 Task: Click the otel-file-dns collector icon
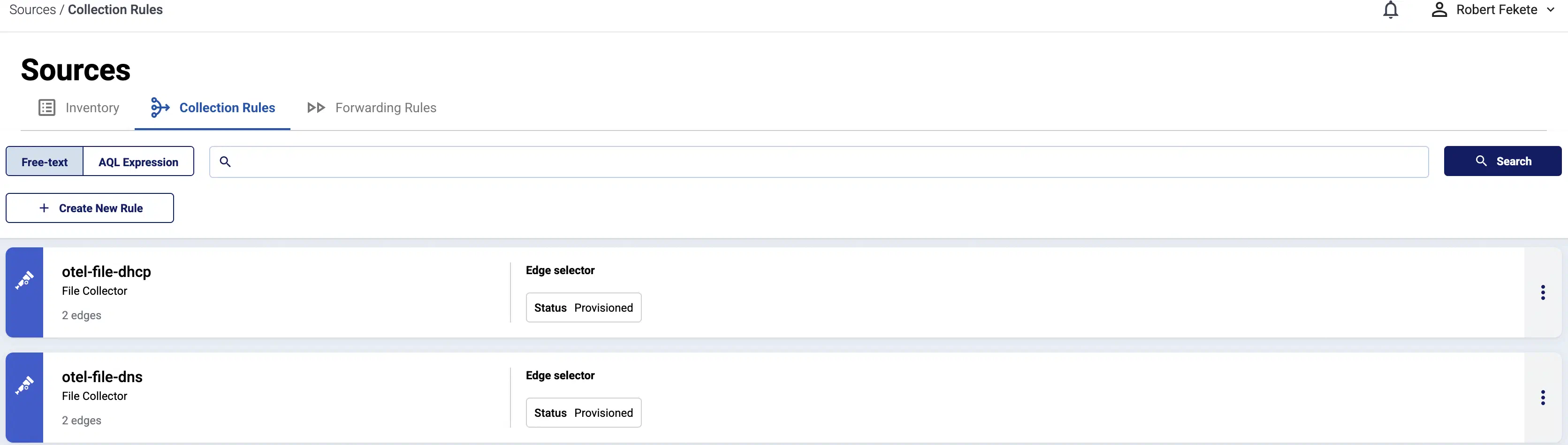click(x=24, y=385)
